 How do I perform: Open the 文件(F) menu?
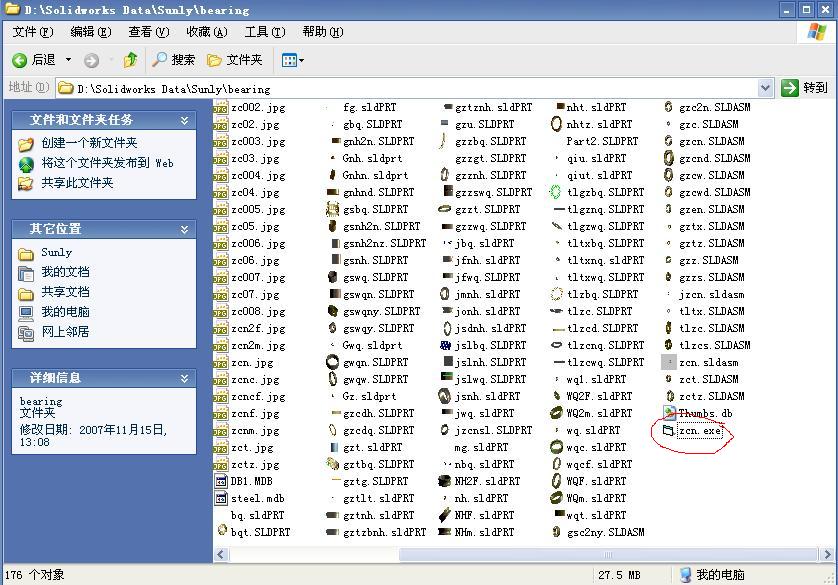(33, 32)
